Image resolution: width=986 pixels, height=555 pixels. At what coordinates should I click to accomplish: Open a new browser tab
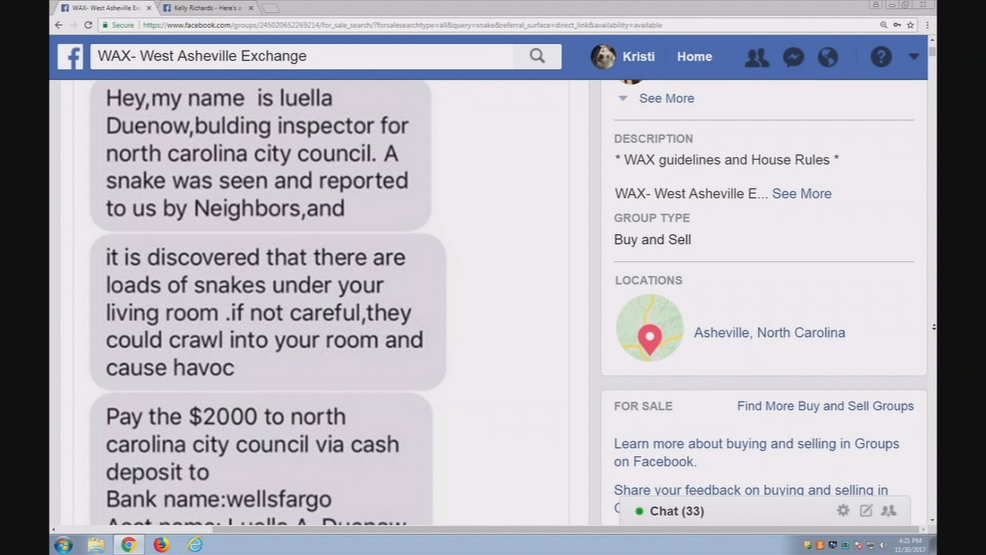pyautogui.click(x=270, y=8)
